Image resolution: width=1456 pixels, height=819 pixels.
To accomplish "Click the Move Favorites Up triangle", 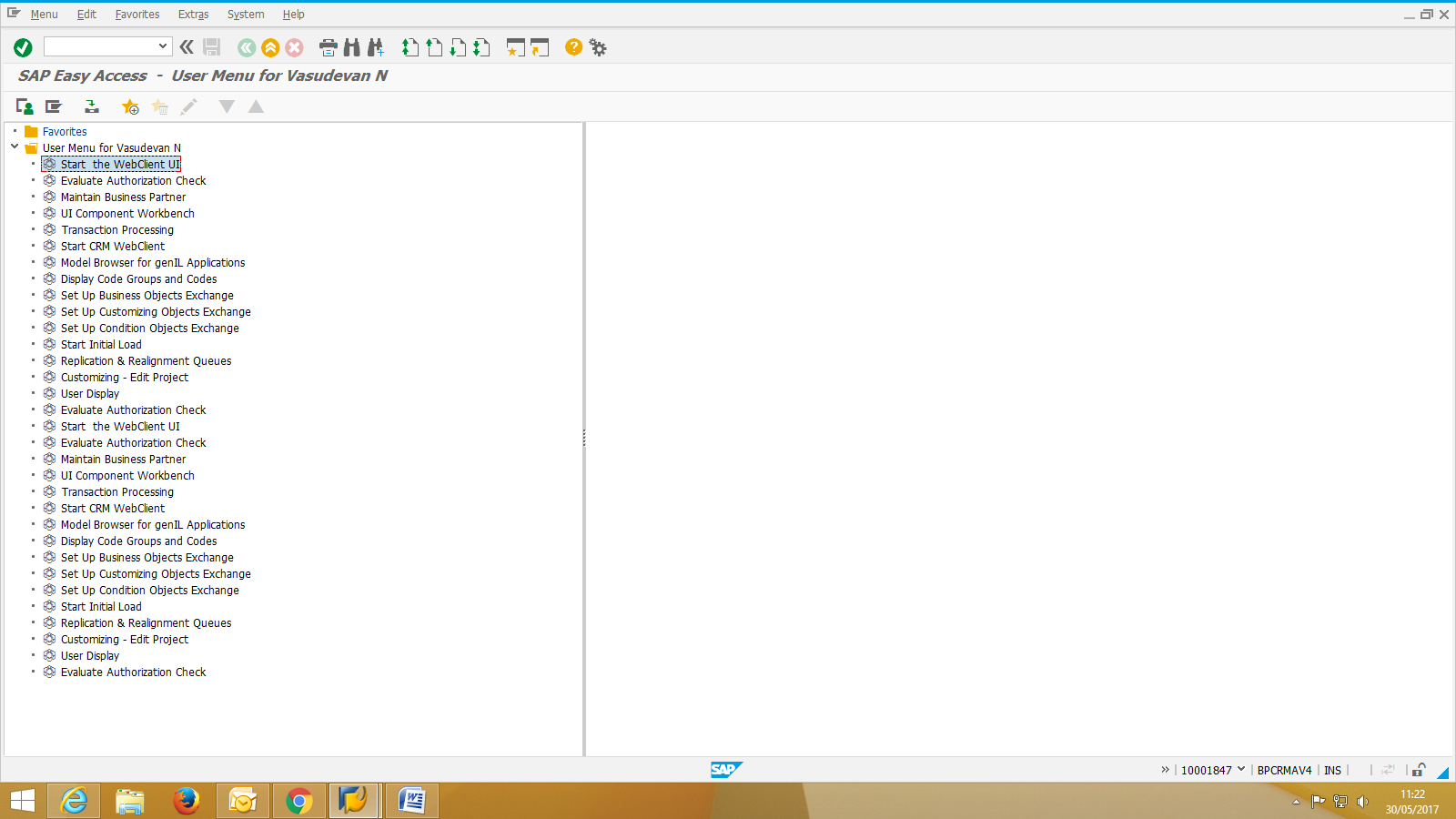I will tap(256, 106).
